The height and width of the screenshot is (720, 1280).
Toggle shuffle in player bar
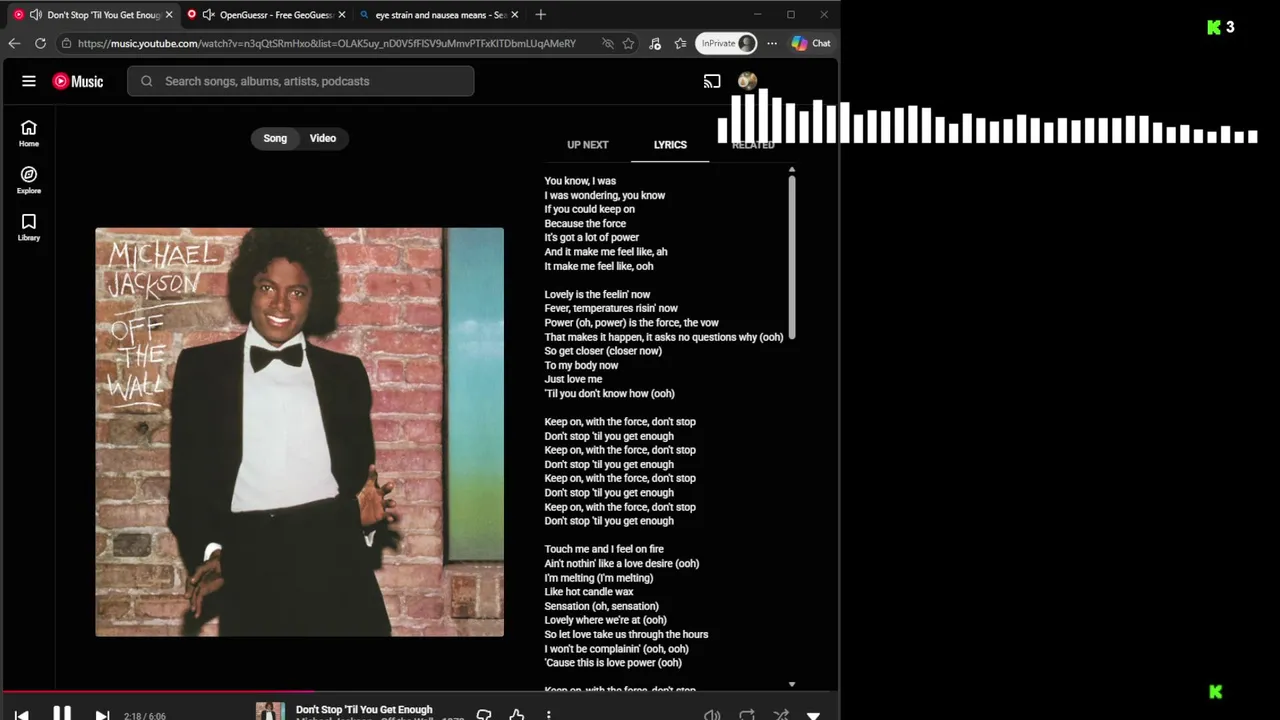(781, 715)
